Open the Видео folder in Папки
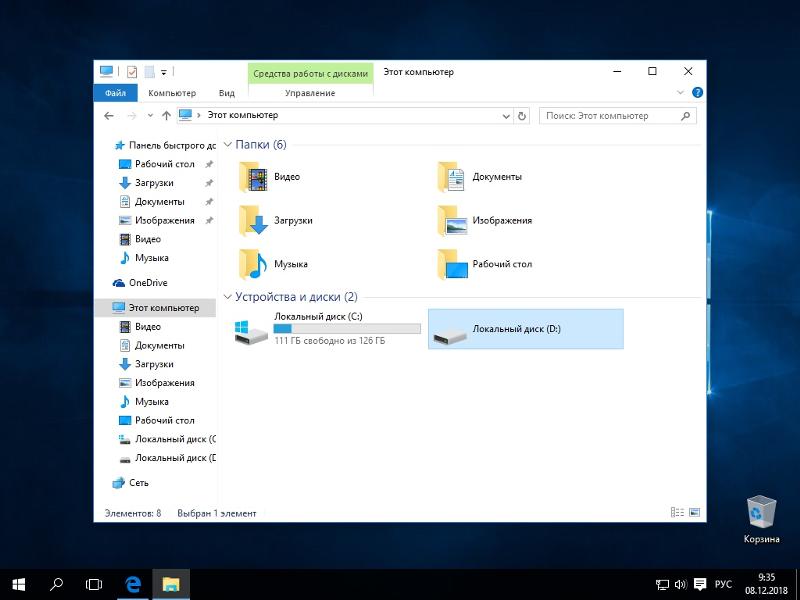Screen dimensions: 800x600 (x=270, y=177)
